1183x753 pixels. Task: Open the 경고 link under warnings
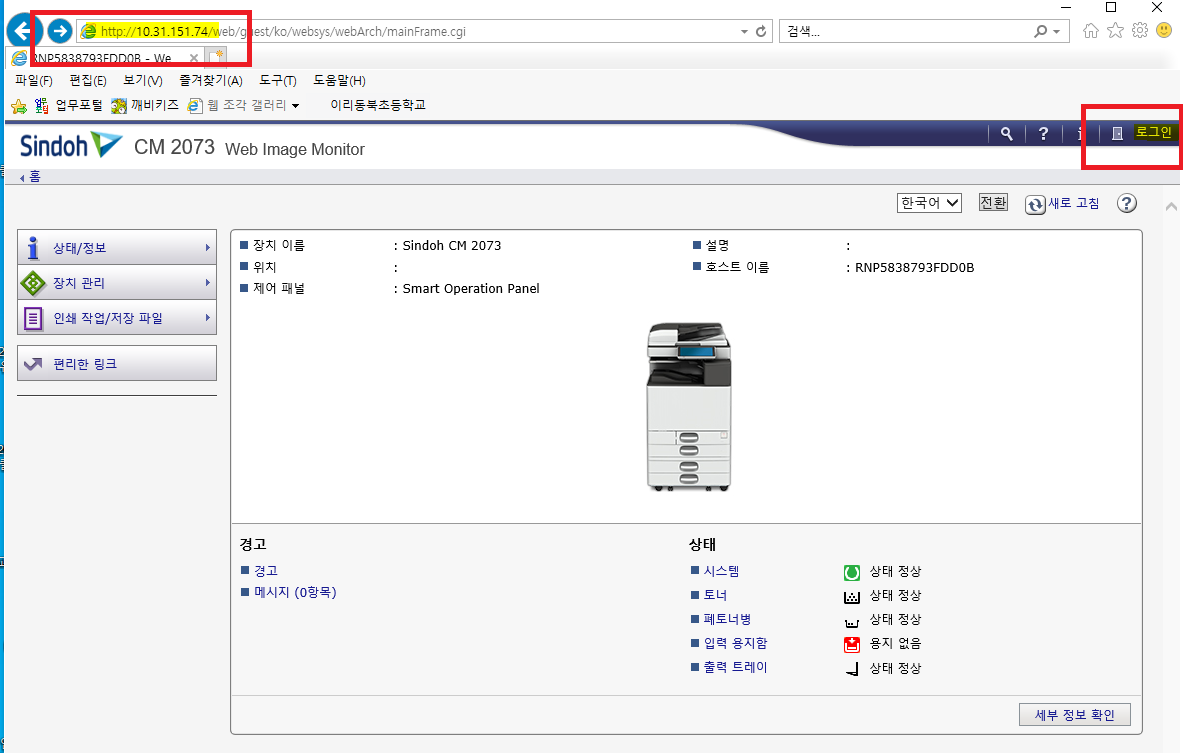tap(266, 570)
